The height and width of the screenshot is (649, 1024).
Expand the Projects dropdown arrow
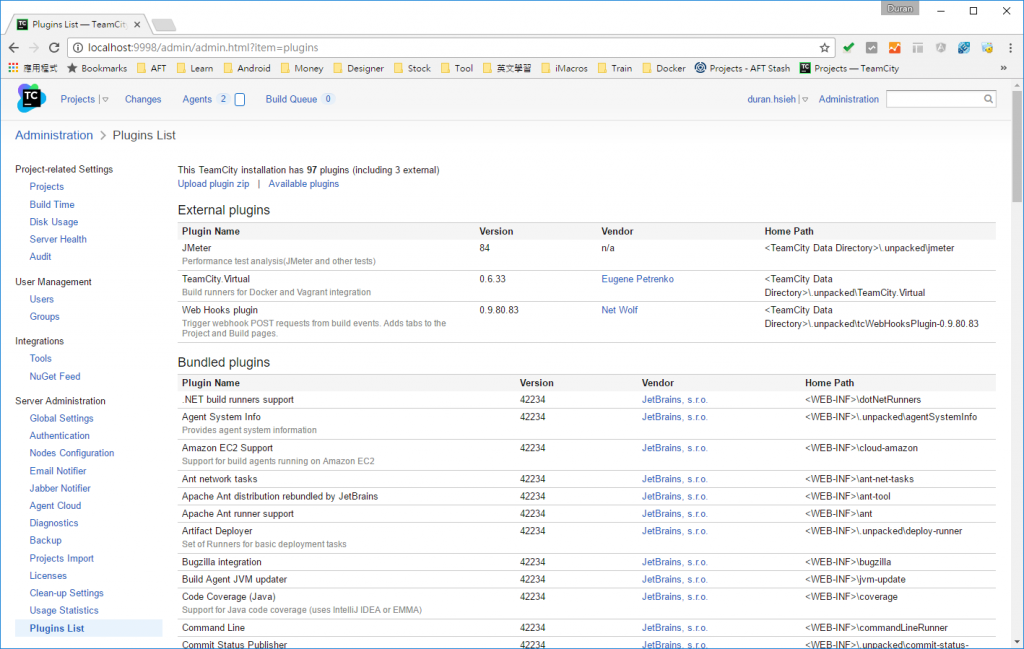point(105,99)
